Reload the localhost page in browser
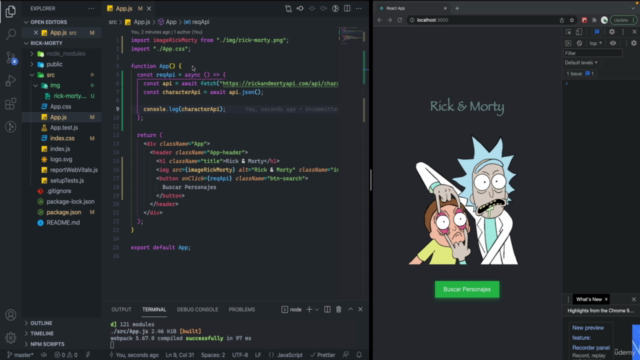640x360 pixels. [x=400, y=20]
